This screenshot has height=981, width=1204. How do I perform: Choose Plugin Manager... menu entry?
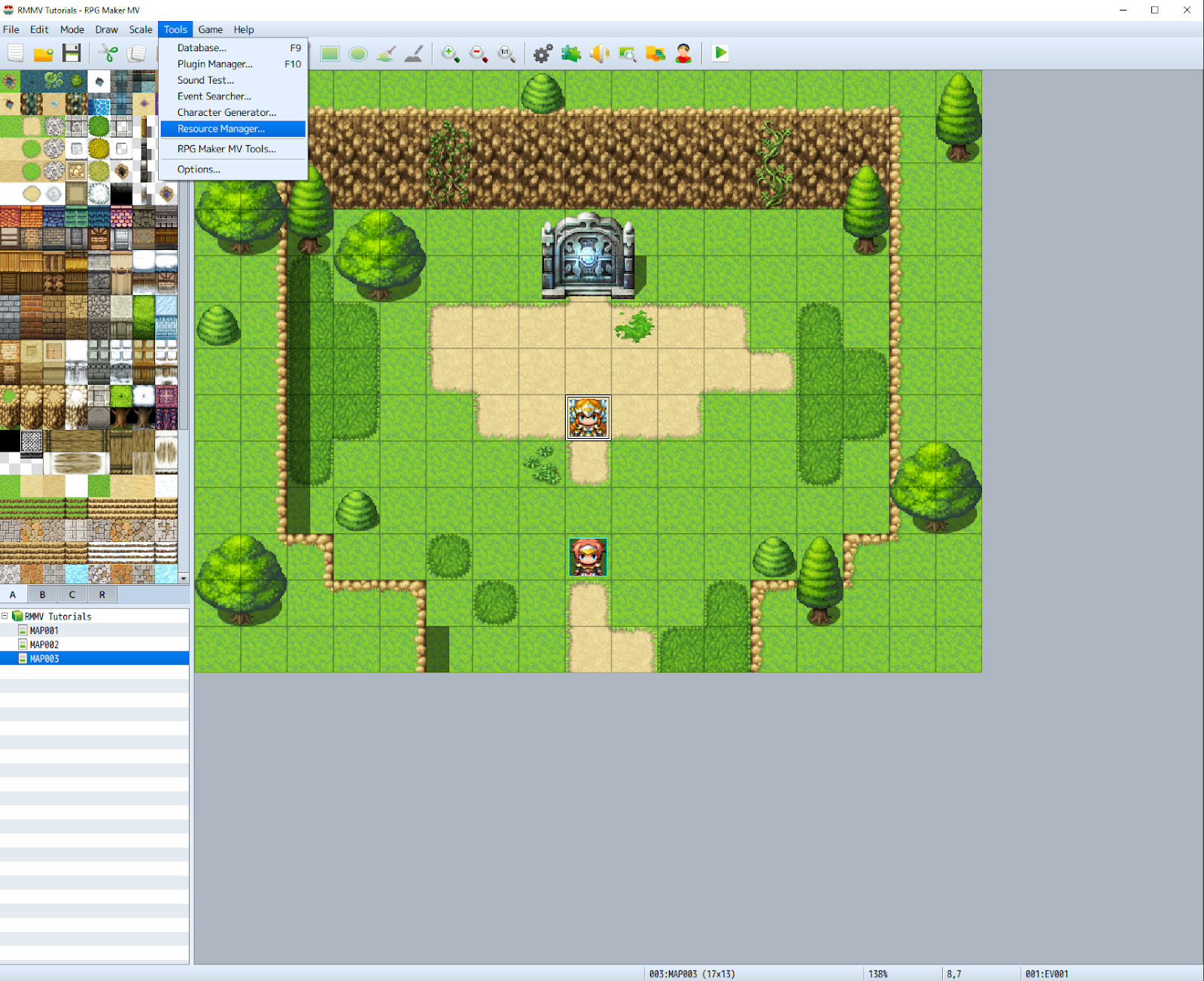pyautogui.click(x=233, y=64)
